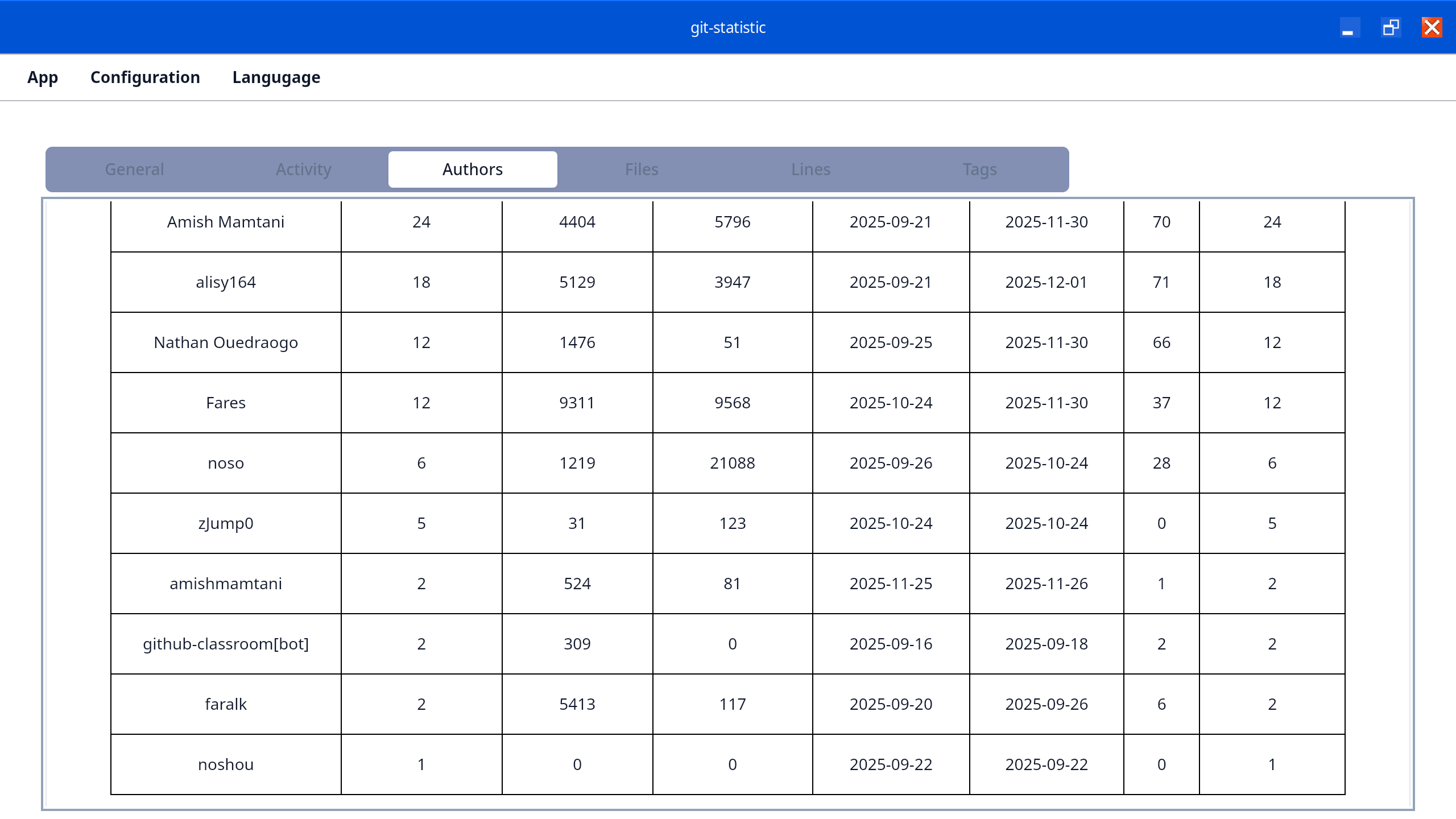Image resolution: width=1456 pixels, height=819 pixels.
Task: Click Nathan Ouedraogo in the table
Action: pyautogui.click(x=226, y=342)
